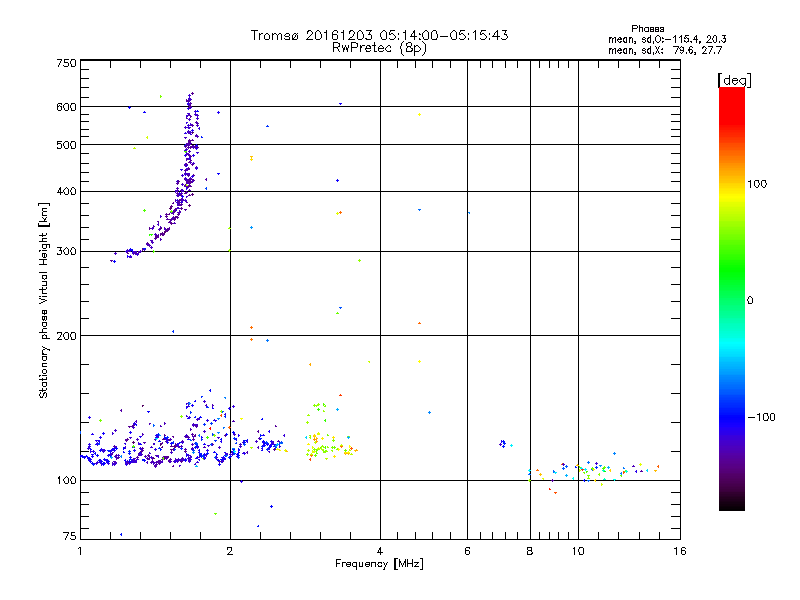Click the '300' y-axis tick label

point(66,252)
